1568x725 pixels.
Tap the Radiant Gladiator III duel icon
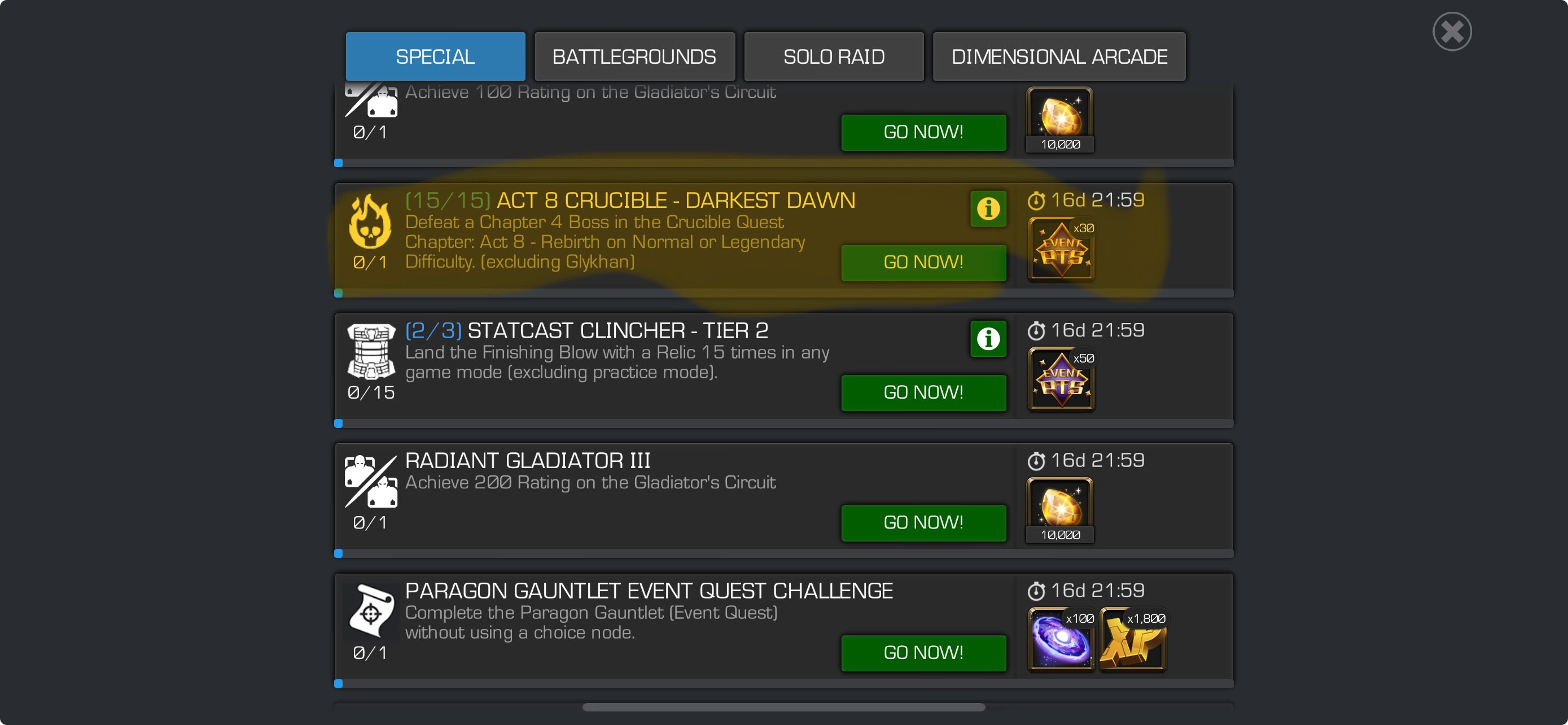(x=371, y=482)
